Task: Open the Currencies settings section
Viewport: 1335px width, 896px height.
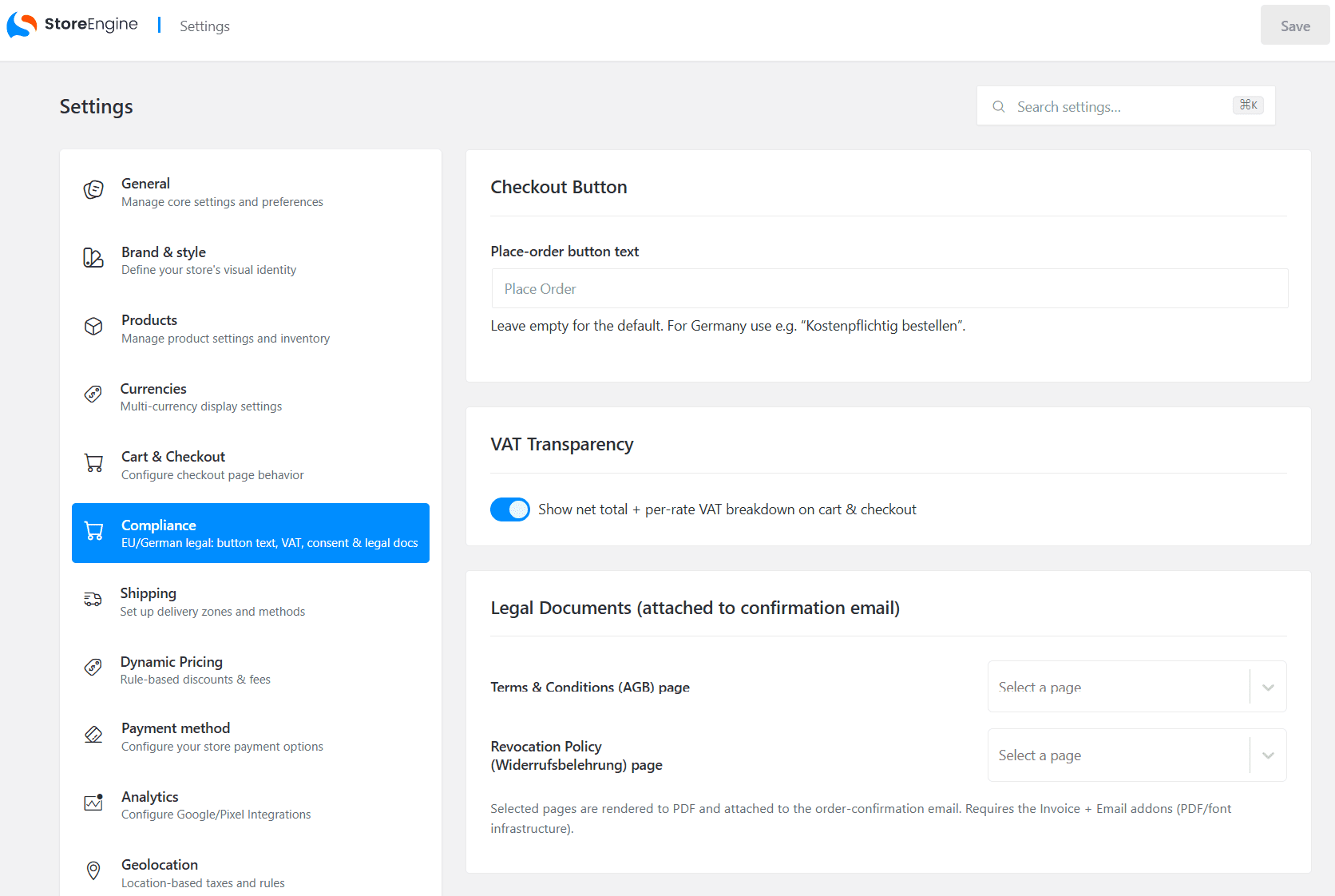Action: (x=251, y=397)
